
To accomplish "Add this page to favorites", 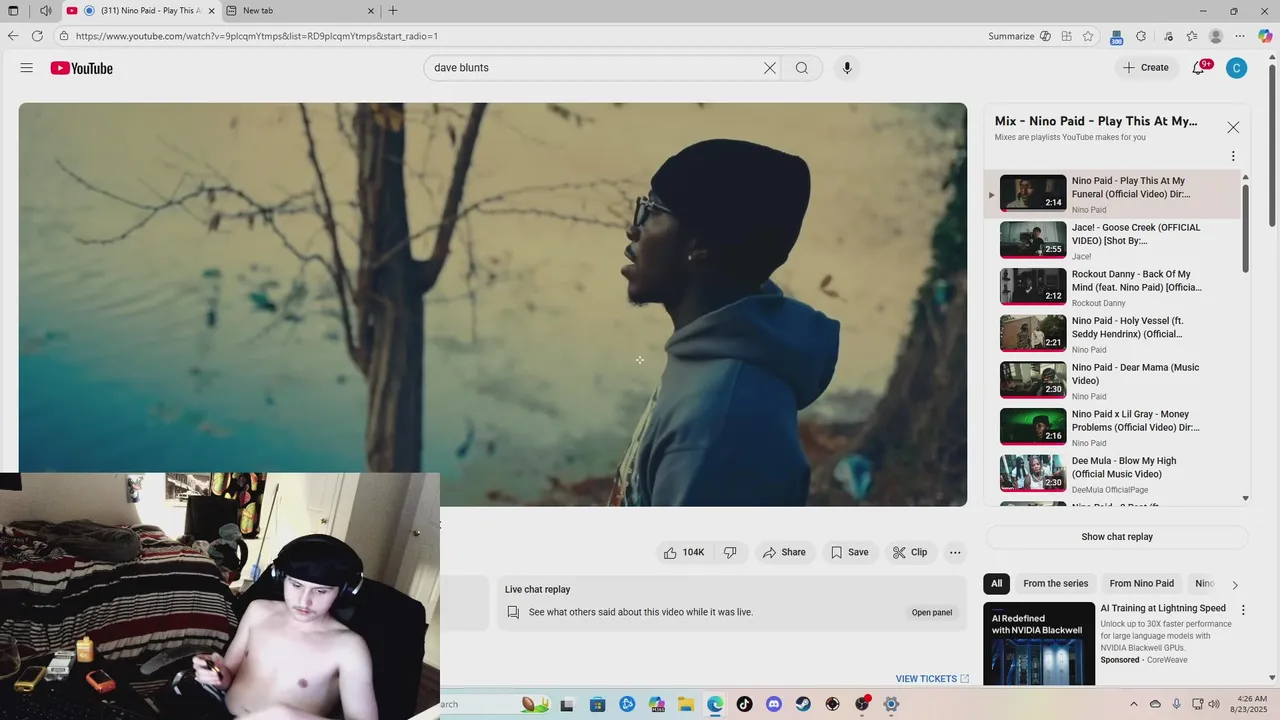I will 1088,36.
